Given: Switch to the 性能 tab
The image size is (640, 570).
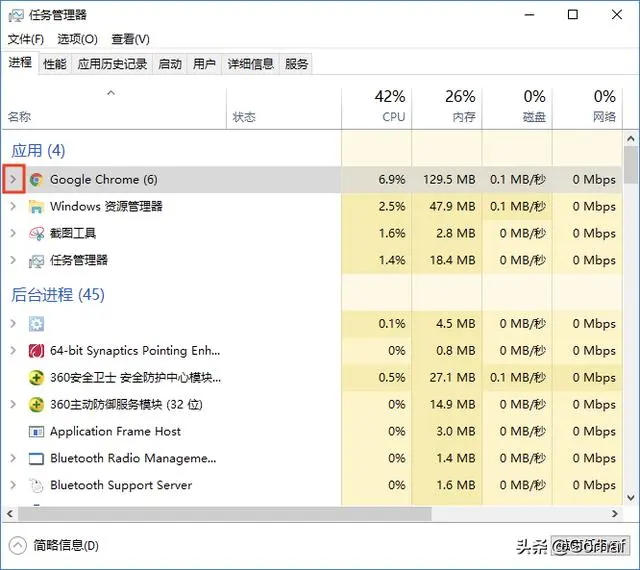Looking at the screenshot, I should pos(55,64).
